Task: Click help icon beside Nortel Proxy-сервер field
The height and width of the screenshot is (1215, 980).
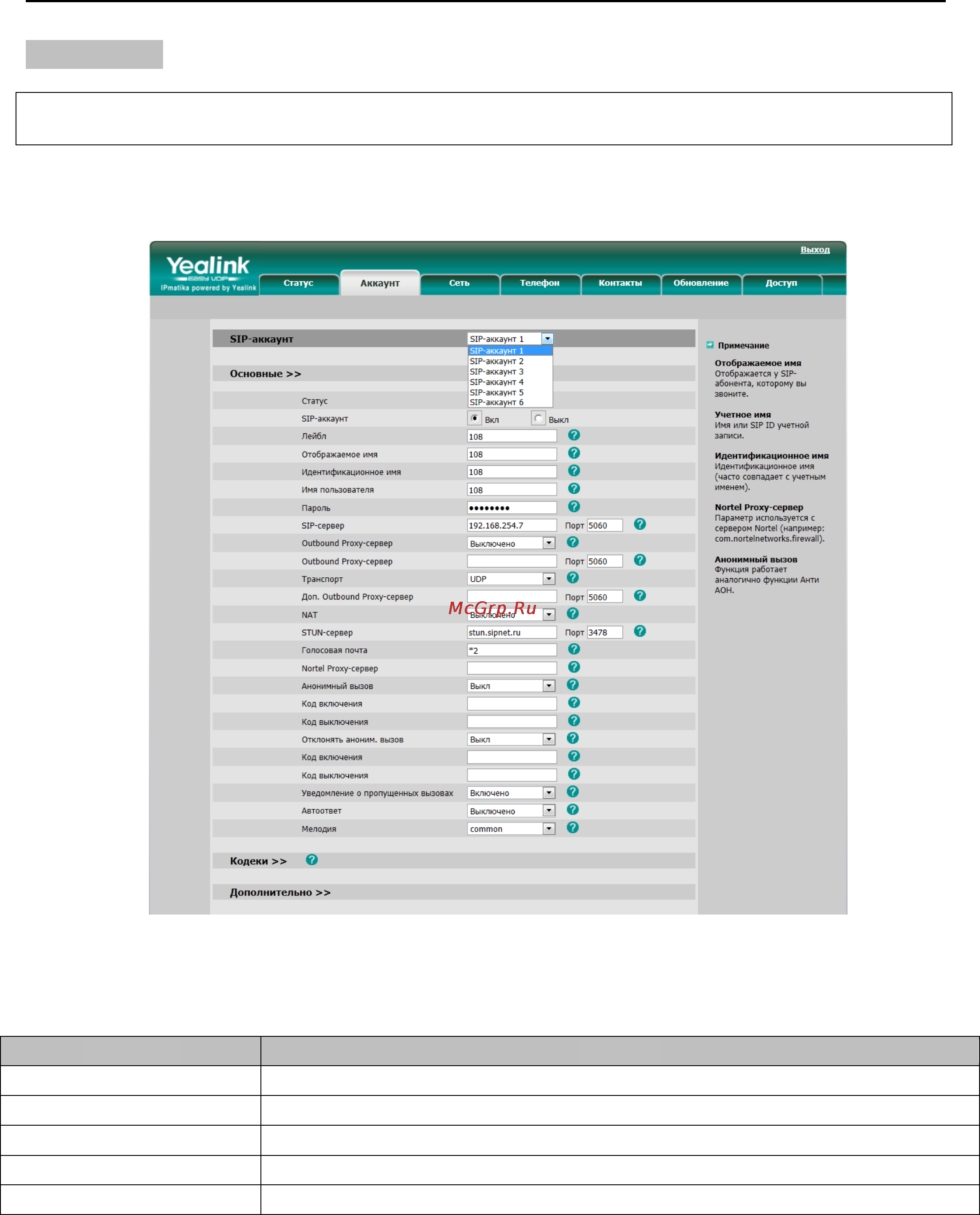Action: (573, 667)
